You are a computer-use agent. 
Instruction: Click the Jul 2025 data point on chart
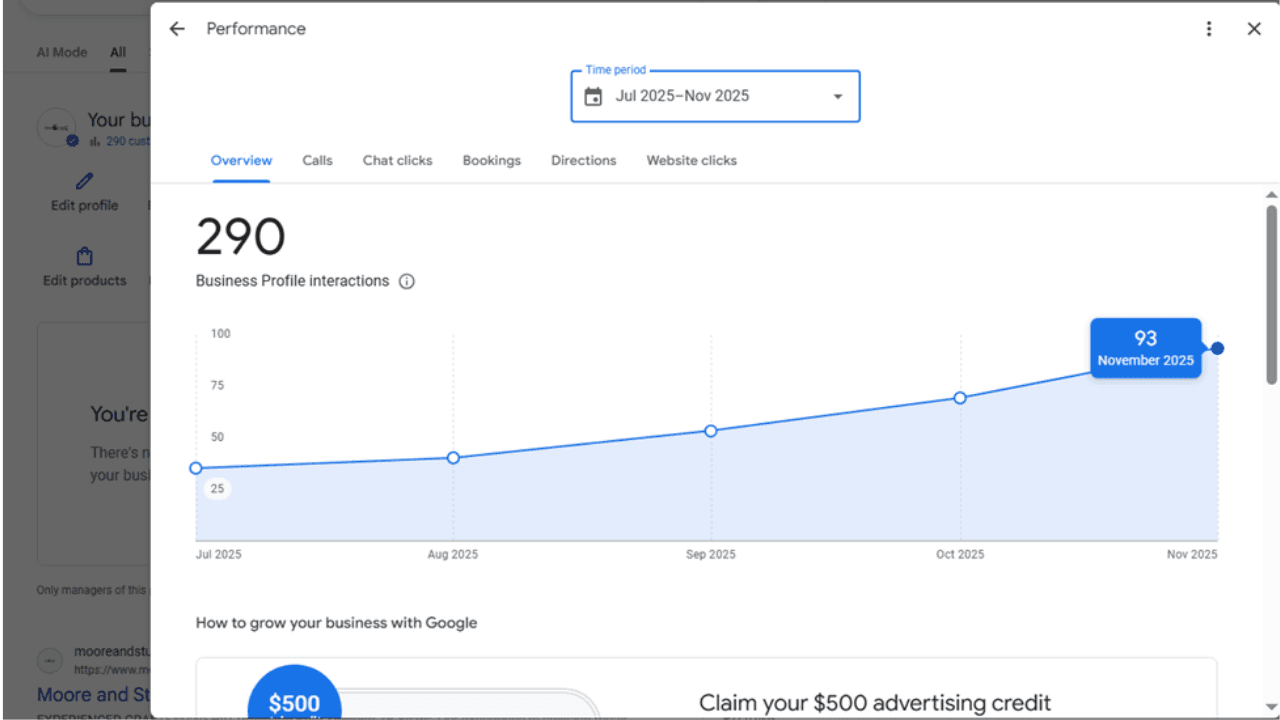click(x=196, y=468)
